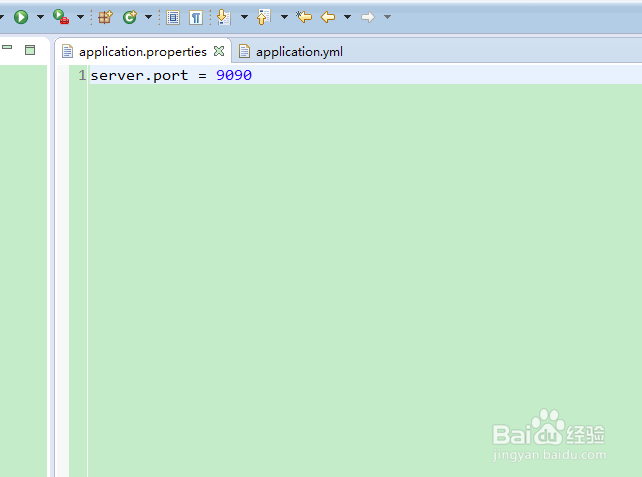Open the Previous Annotation dropdown arrow

(x=284, y=17)
